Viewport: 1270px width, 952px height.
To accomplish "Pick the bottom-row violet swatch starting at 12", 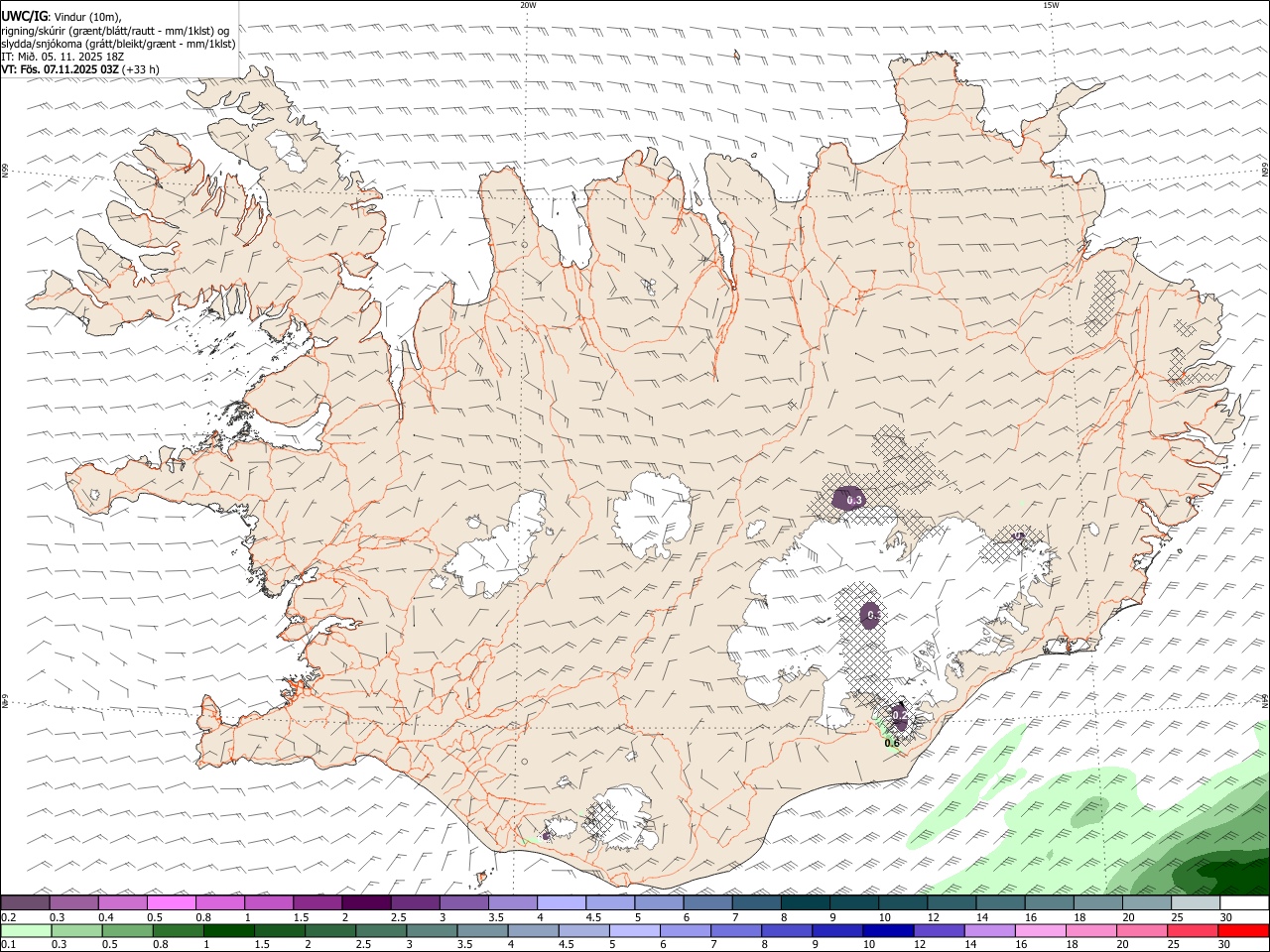I will 938,930.
